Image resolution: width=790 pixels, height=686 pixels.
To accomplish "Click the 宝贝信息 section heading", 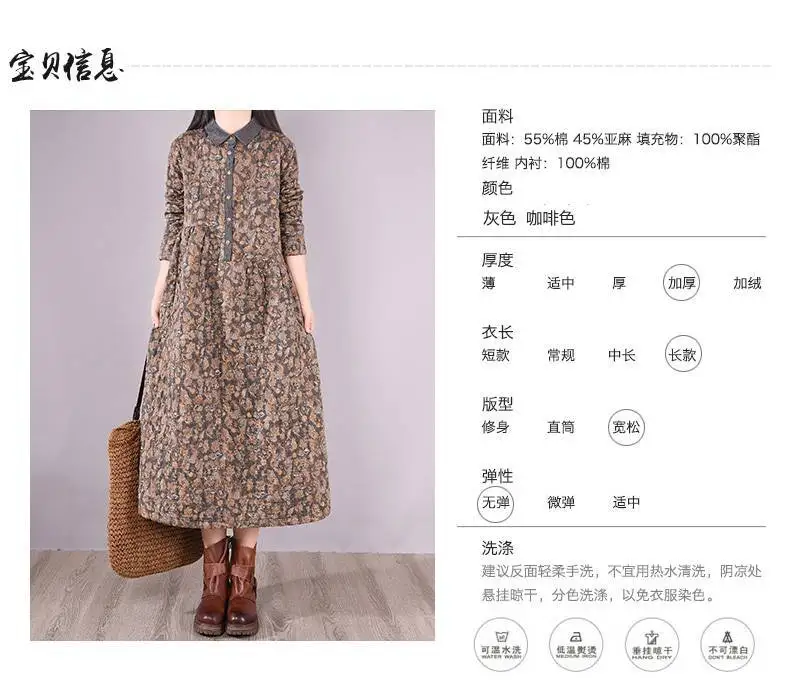I will 65,66.
